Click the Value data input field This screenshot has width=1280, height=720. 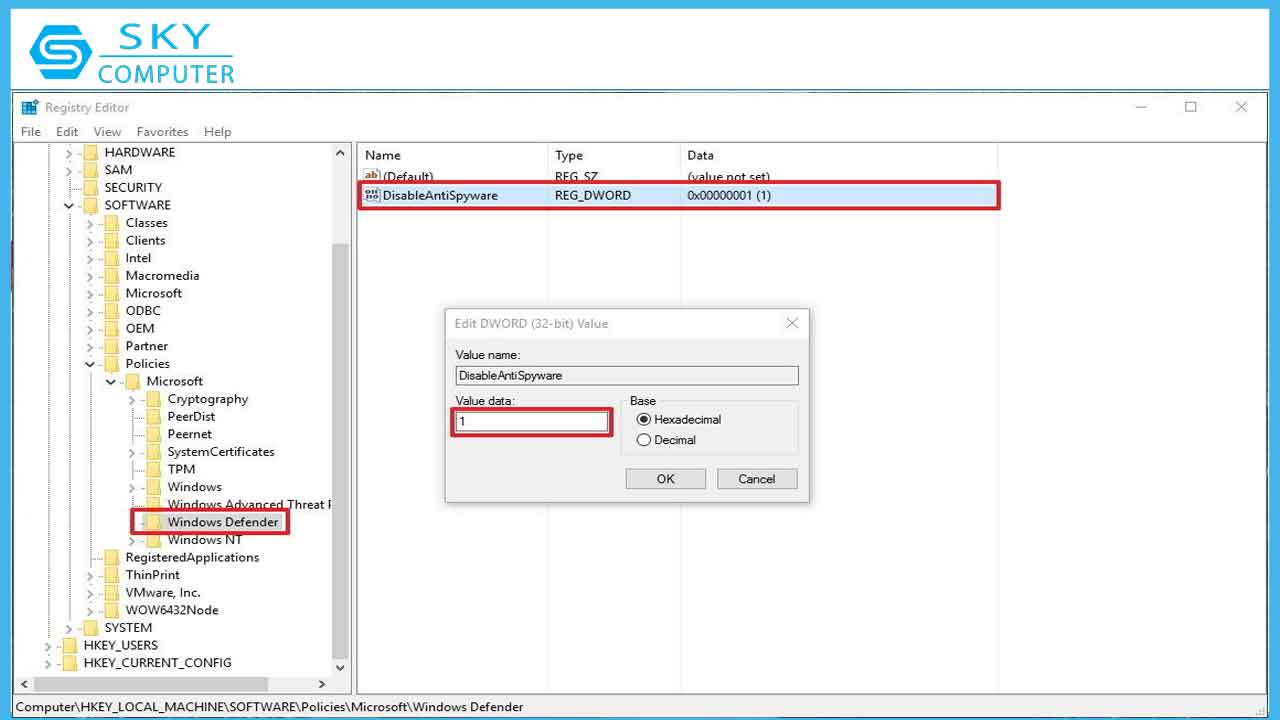tap(531, 422)
